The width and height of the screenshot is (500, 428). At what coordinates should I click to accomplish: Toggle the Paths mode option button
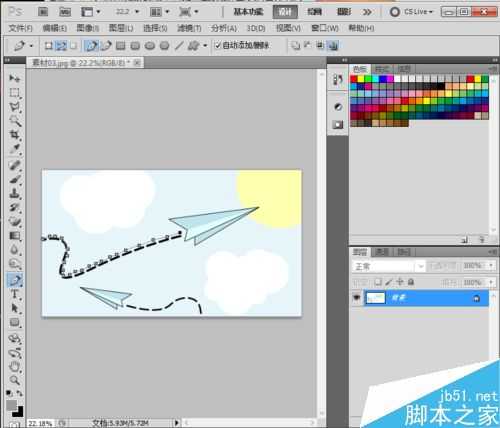(x=61, y=46)
